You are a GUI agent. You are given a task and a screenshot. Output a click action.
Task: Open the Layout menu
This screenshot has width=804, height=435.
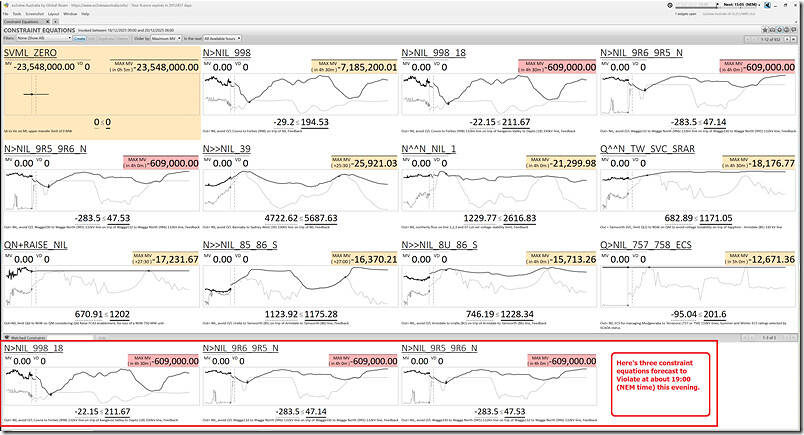53,14
